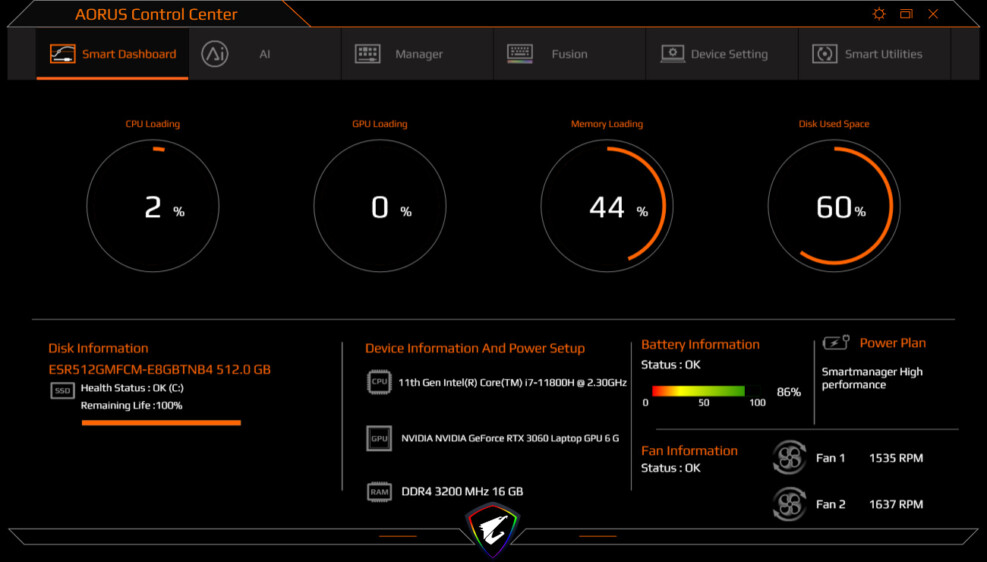This screenshot has height=562, width=987.
Task: Click the Smart Dashboard tab icon
Action: 62,53
